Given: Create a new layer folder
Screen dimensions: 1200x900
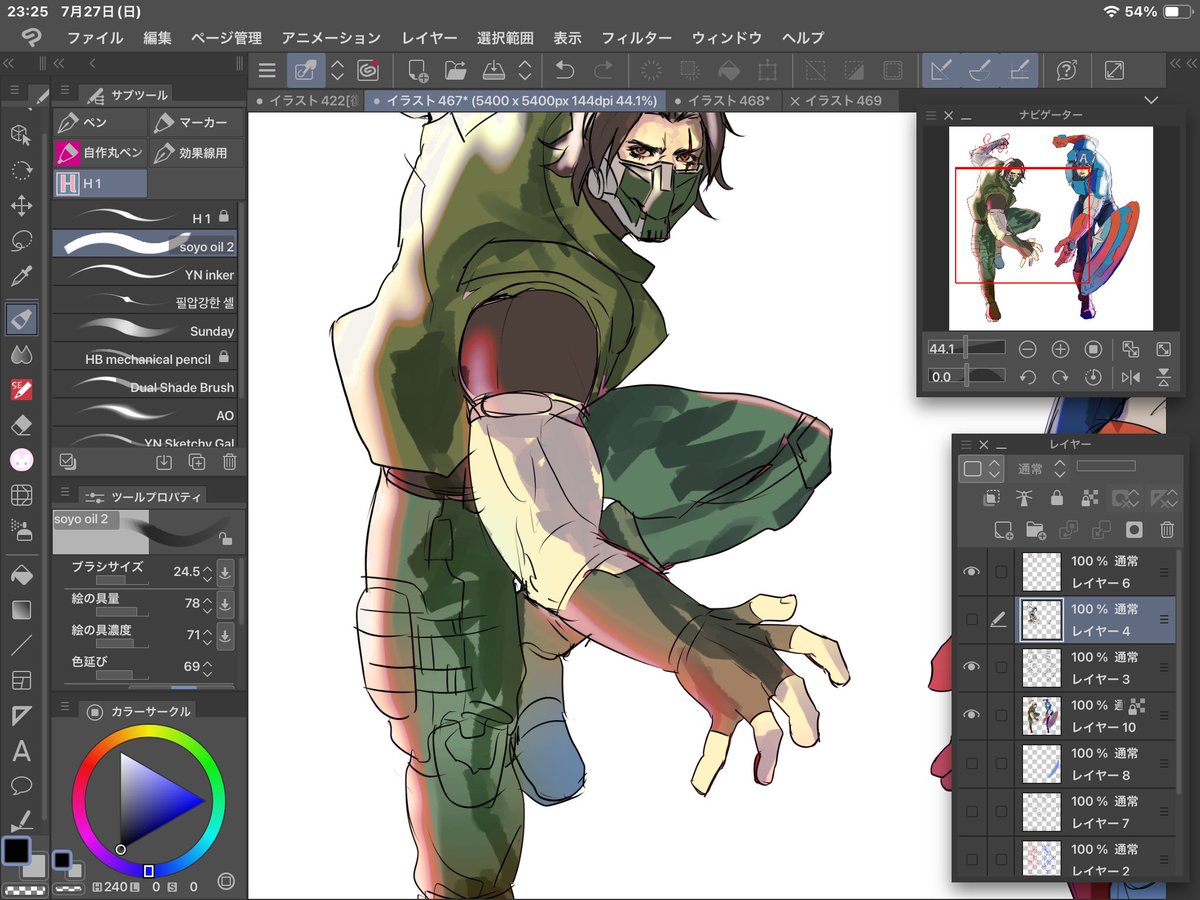Looking at the screenshot, I should tap(1035, 530).
